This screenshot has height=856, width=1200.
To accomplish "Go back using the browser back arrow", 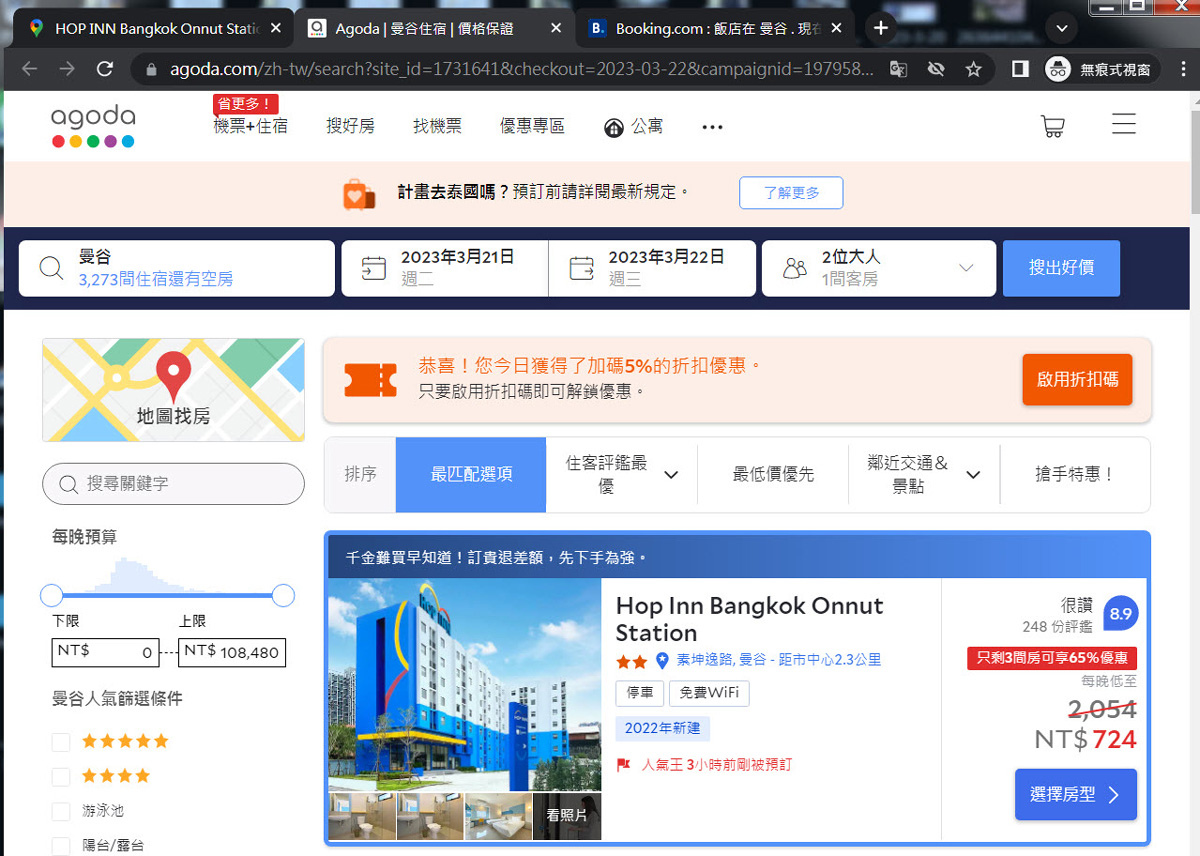I will pos(29,69).
